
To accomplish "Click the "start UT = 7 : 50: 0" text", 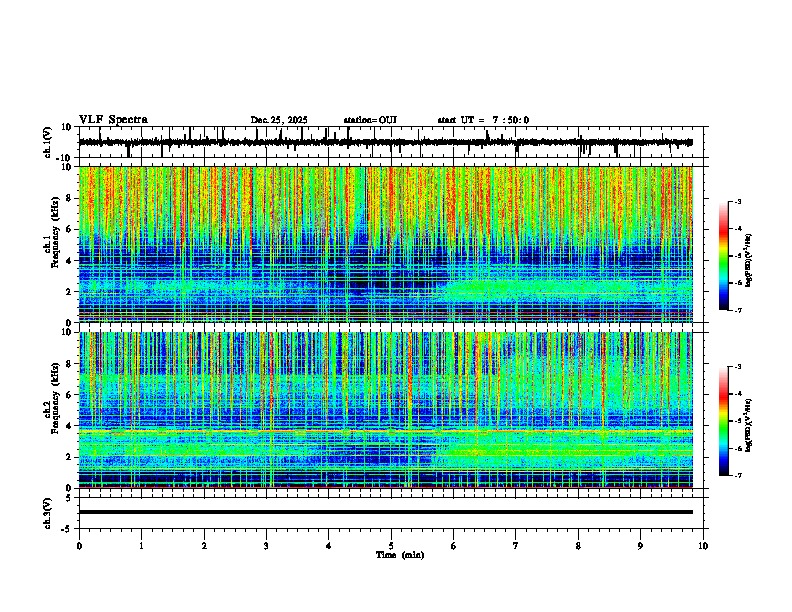I will (483, 120).
